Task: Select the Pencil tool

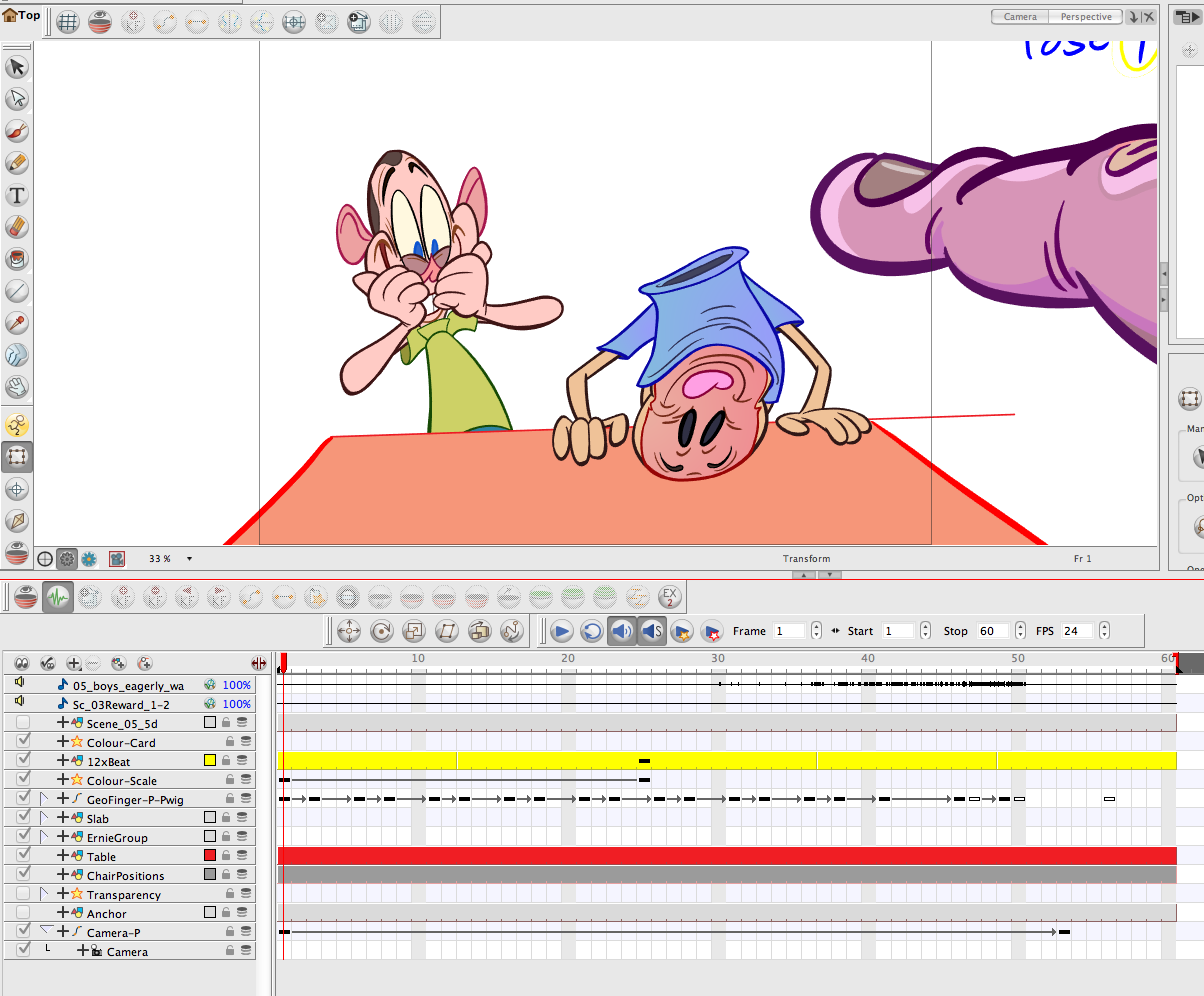Action: pos(16,163)
